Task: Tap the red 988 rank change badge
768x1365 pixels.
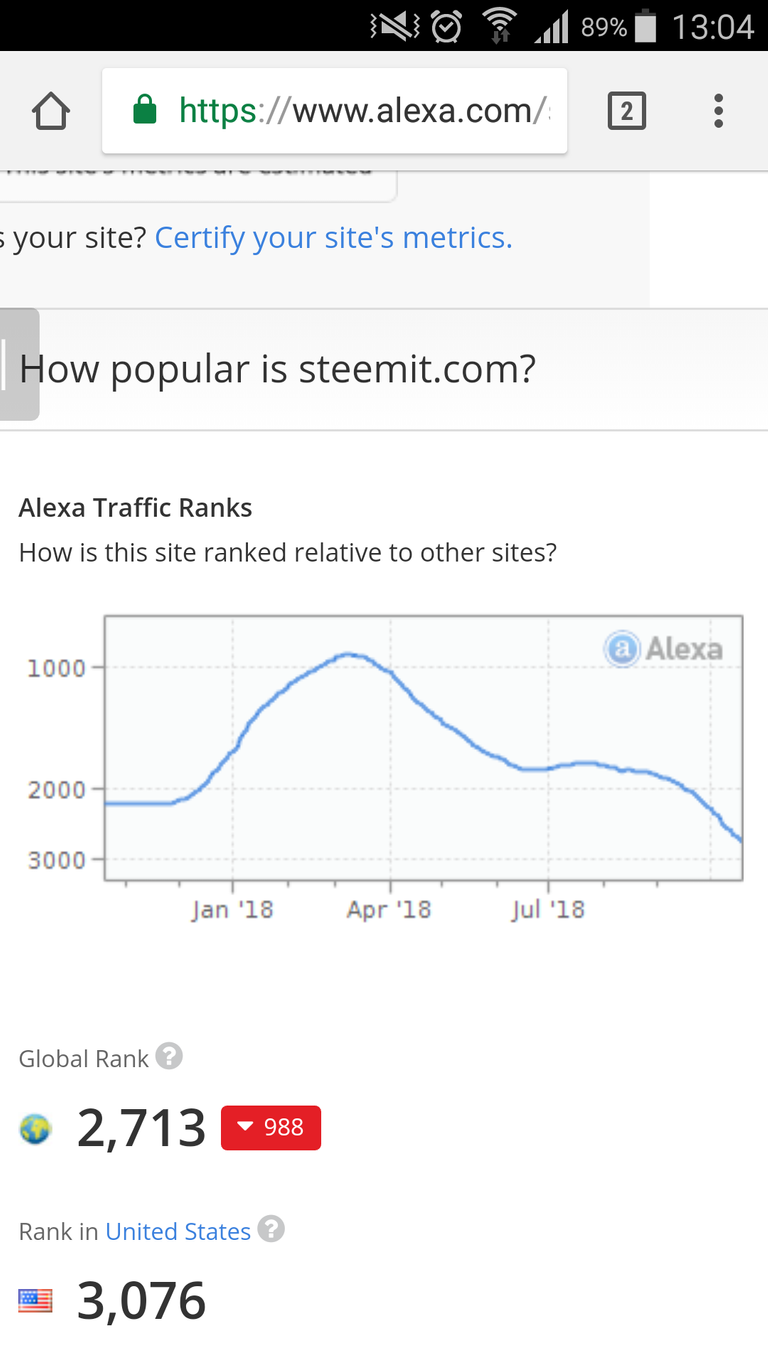Action: tap(271, 1127)
